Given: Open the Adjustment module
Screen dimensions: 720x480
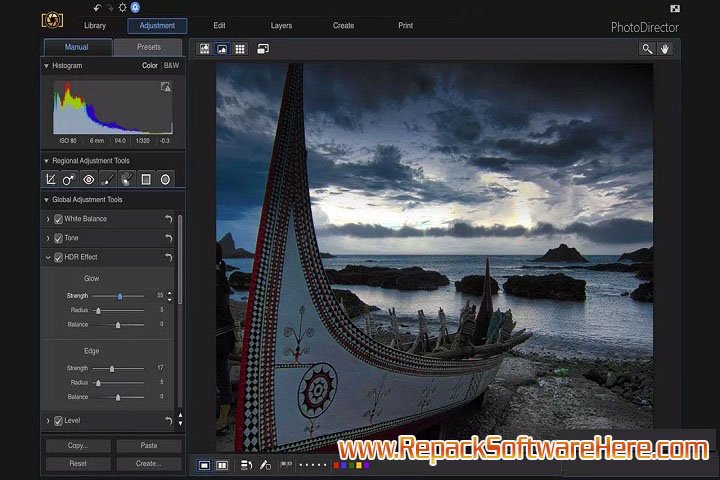Looking at the screenshot, I should [x=157, y=26].
